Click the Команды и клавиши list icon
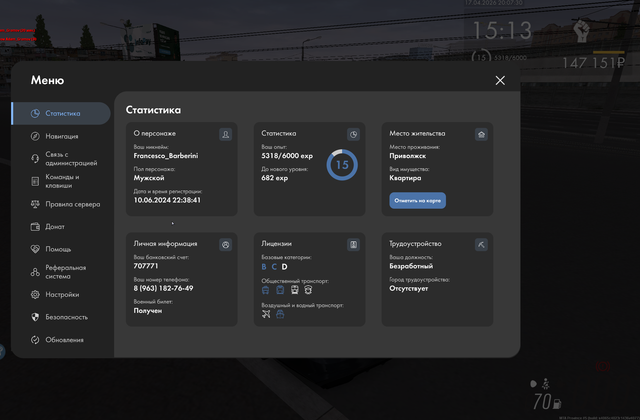The height and width of the screenshot is (420, 640). [x=35, y=181]
